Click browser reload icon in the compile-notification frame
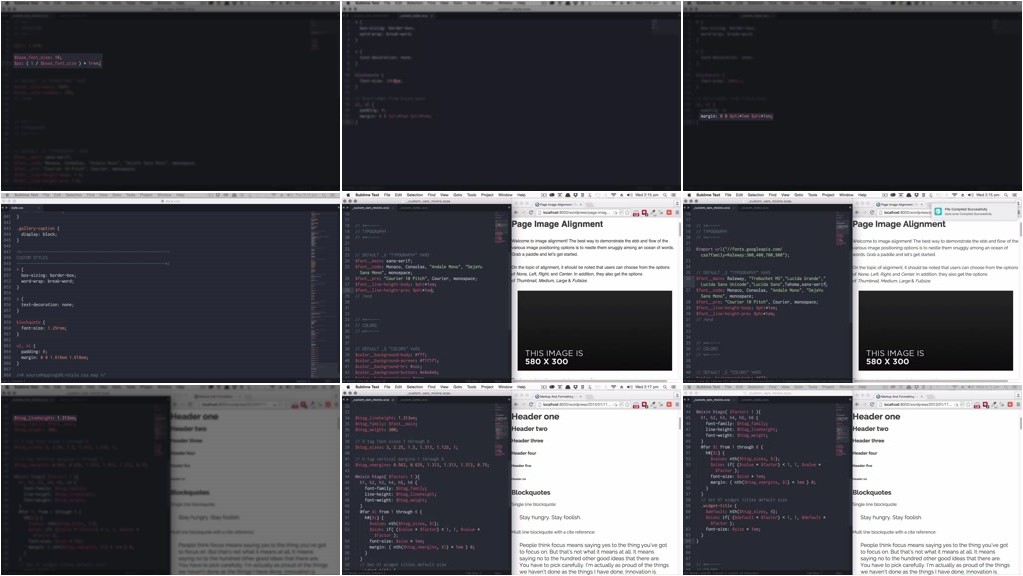Screen dimensions: 1023x576 (x=872, y=212)
